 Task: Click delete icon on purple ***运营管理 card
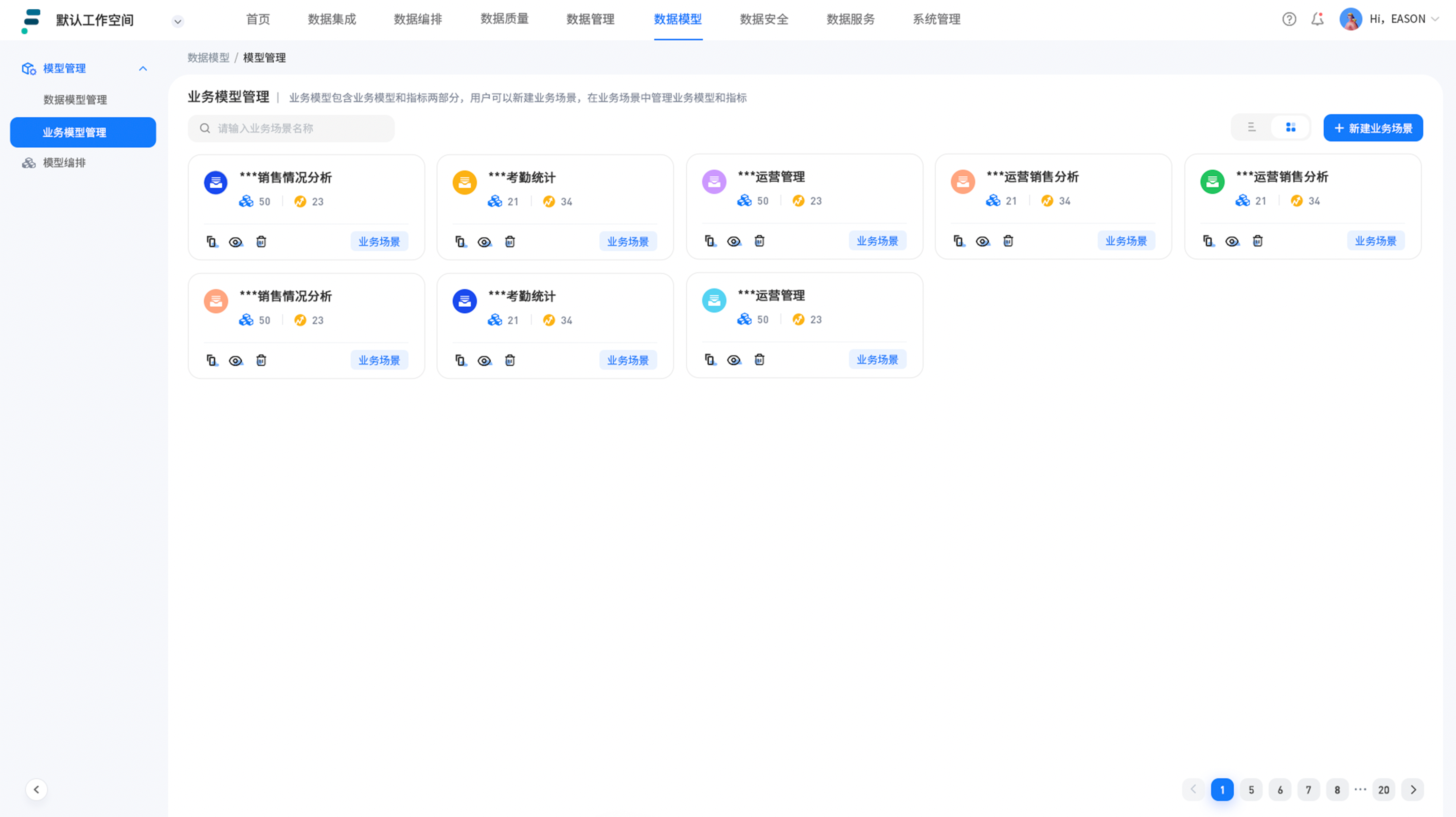[759, 241]
